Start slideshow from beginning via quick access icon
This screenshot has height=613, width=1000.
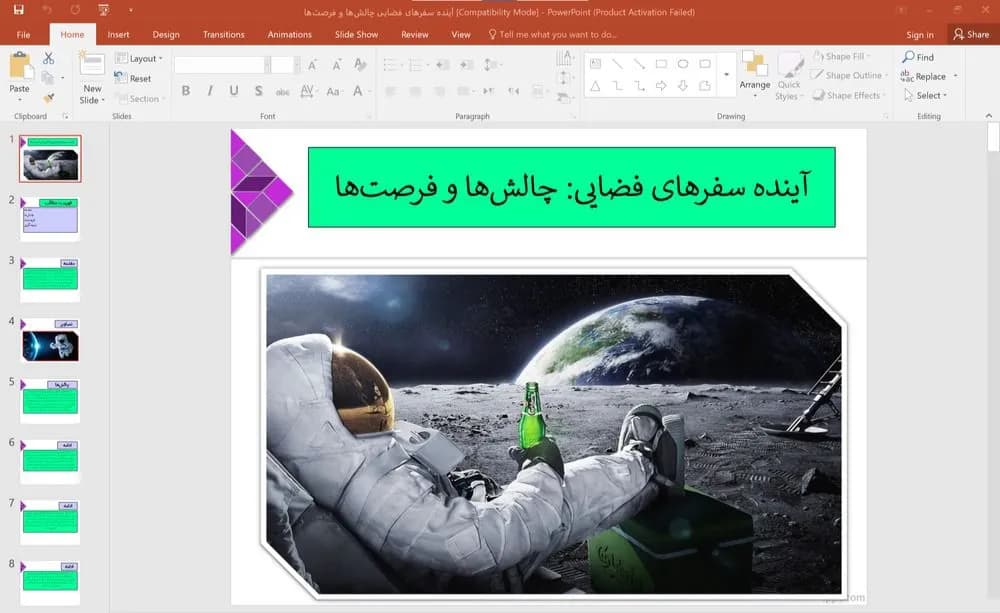[103, 10]
